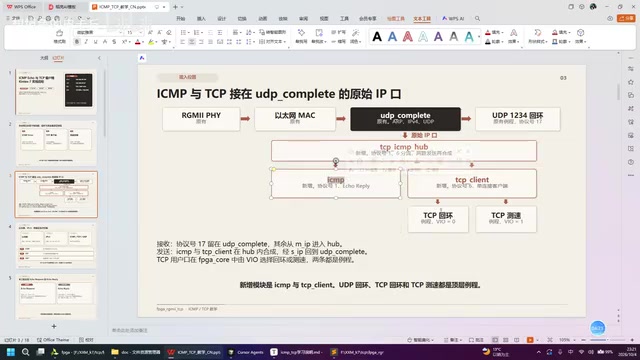This screenshot has width=640, height=360.
Task: Select slide 1 thumbnail
Action: tap(56, 91)
